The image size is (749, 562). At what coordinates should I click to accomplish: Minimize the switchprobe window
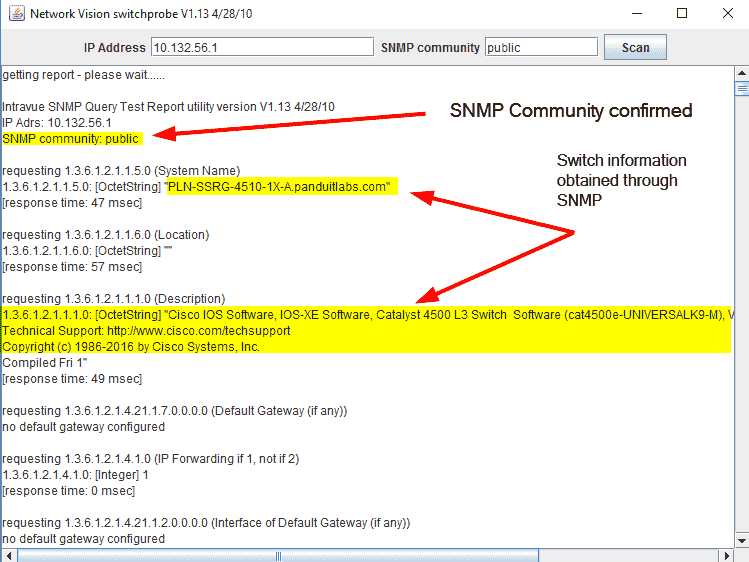tap(637, 13)
